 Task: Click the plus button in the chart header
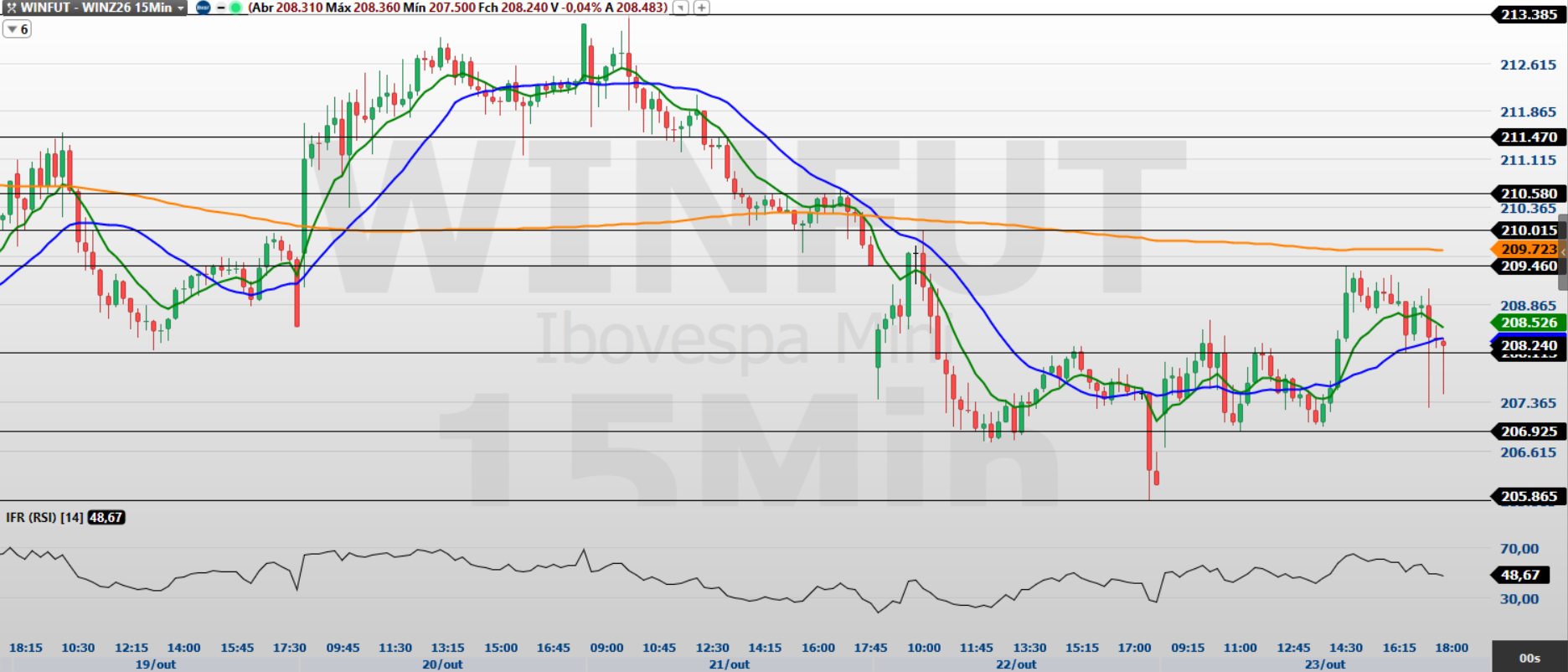point(702,8)
